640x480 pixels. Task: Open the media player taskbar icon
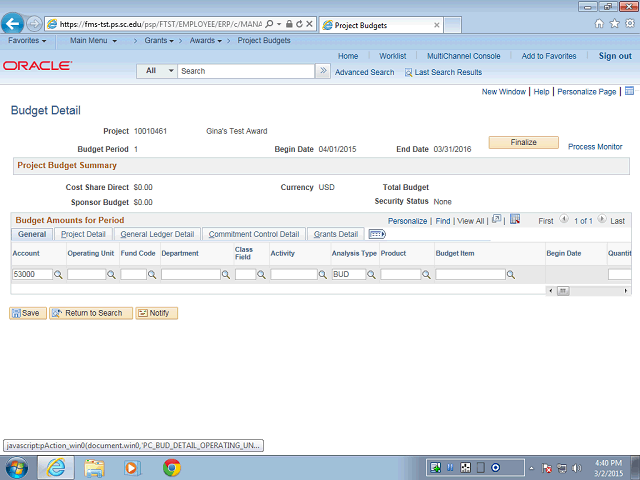point(132,468)
